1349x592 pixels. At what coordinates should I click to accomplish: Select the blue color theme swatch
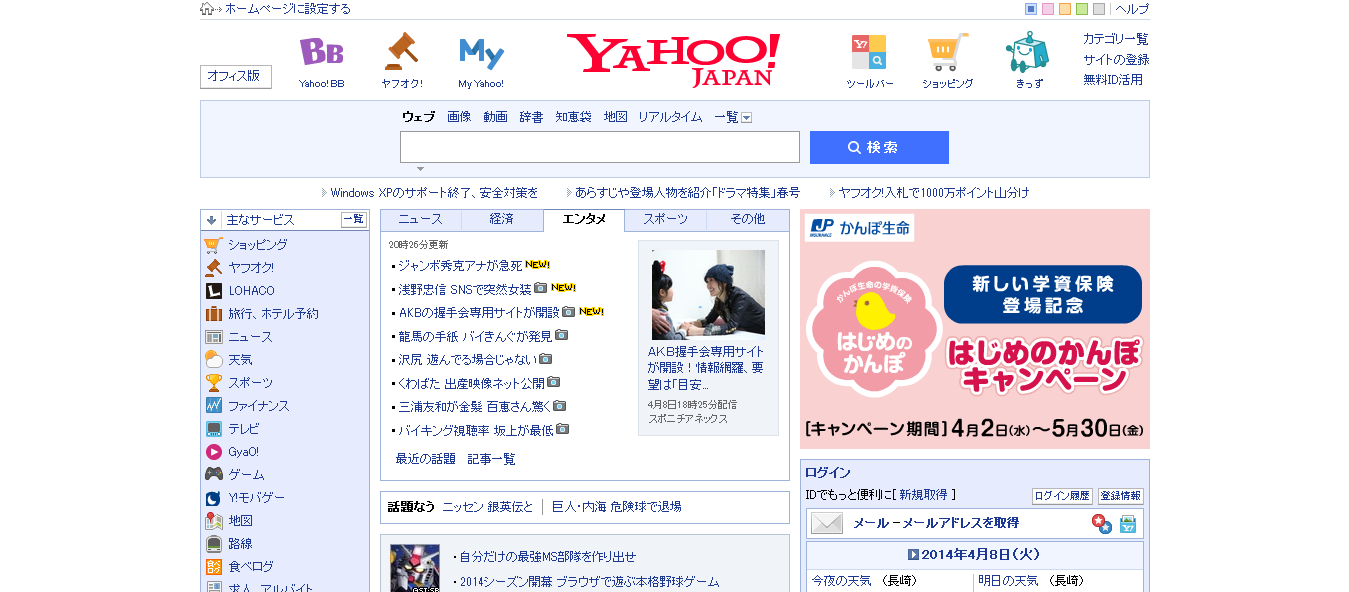[x=1031, y=9]
